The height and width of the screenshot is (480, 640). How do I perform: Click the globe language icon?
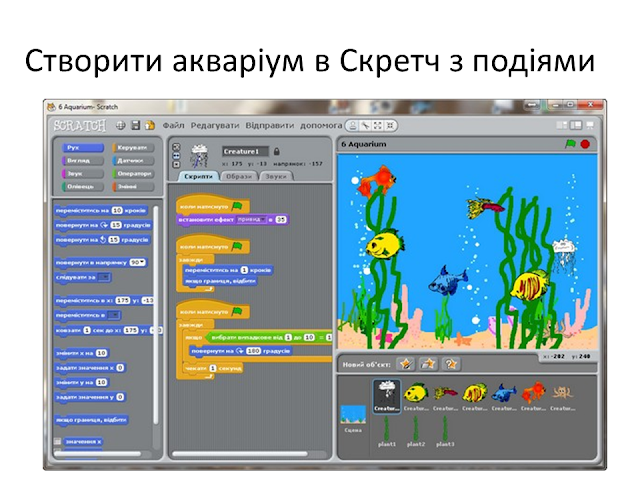[x=120, y=125]
